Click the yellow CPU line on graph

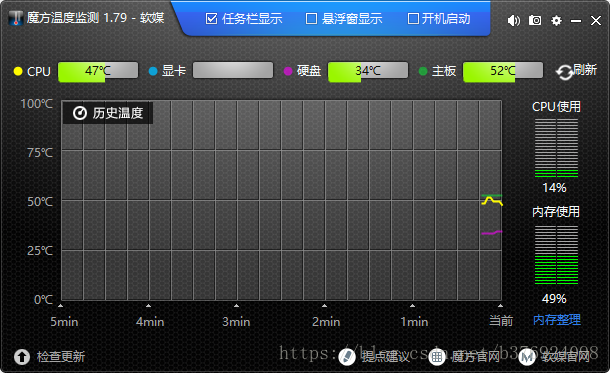[492, 201]
